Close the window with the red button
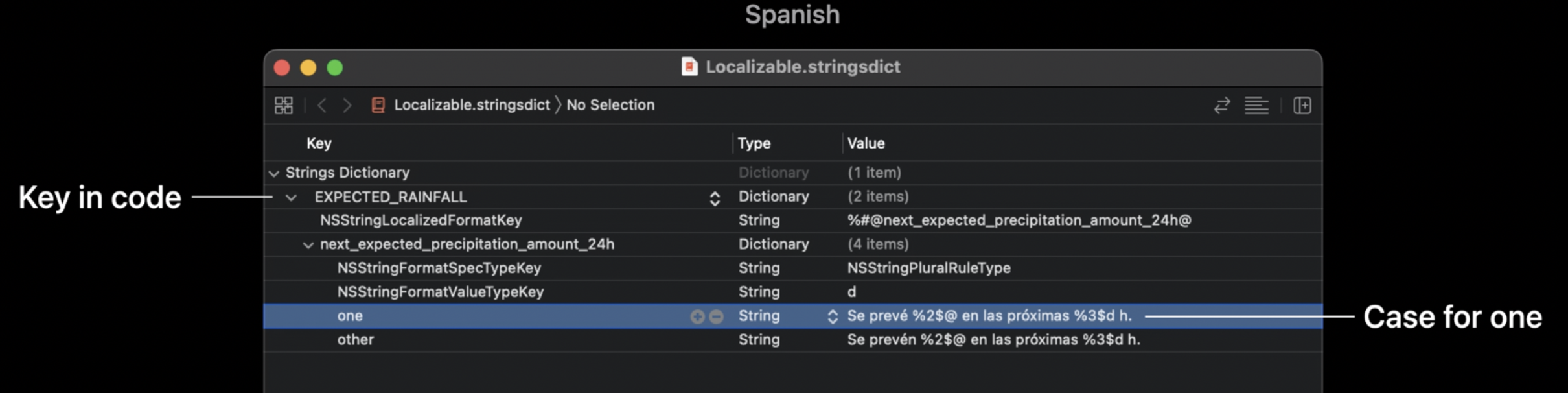Image resolution: width=1568 pixels, height=393 pixels. pyautogui.click(x=282, y=67)
